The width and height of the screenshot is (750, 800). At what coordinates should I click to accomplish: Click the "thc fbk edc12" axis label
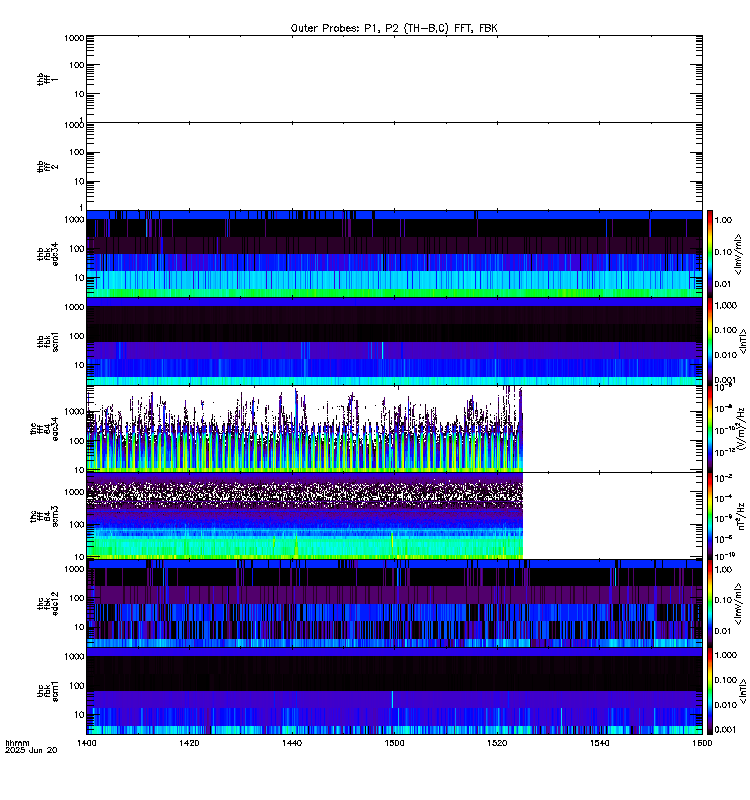47,604
